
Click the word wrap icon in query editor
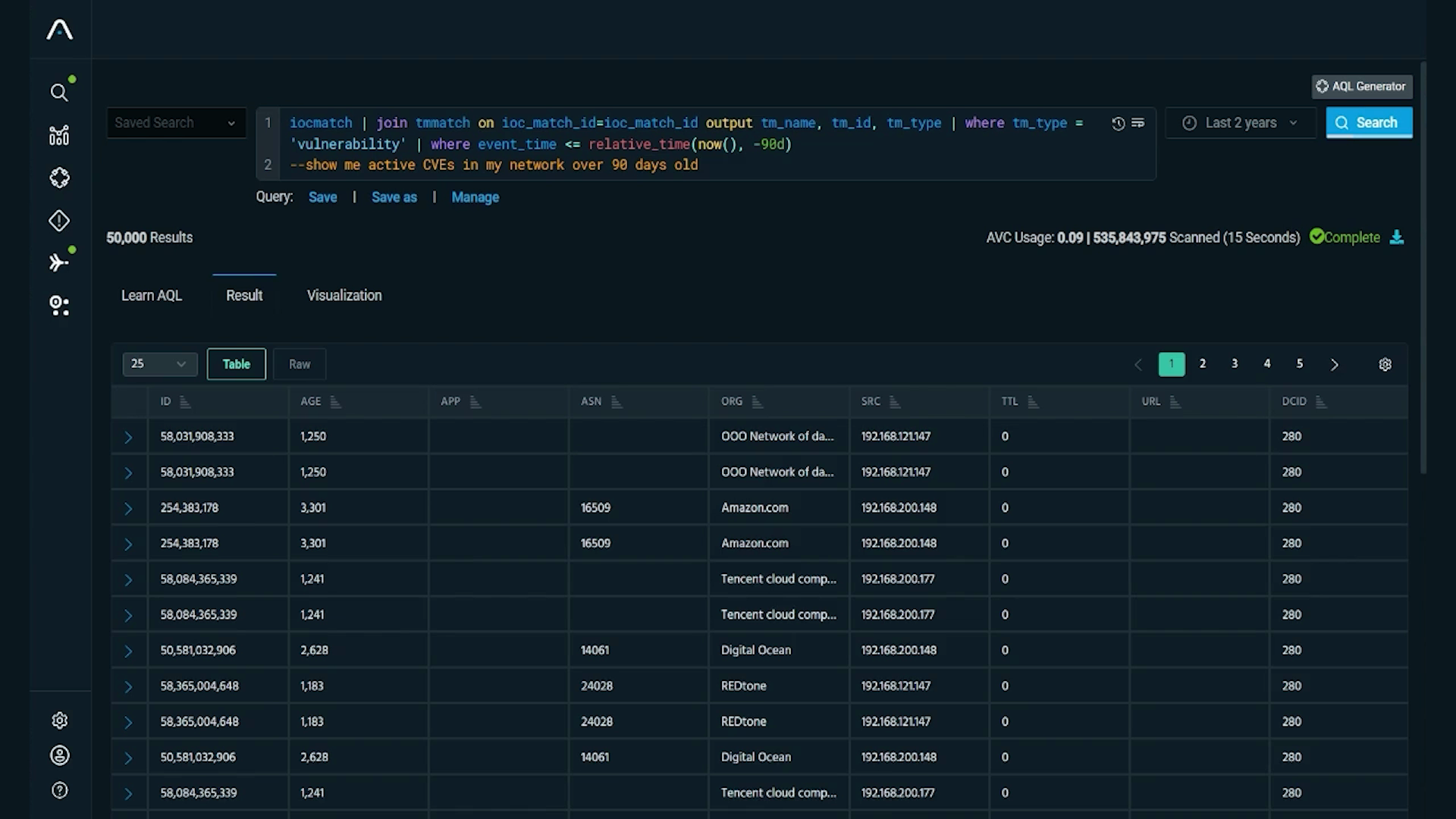click(x=1137, y=123)
